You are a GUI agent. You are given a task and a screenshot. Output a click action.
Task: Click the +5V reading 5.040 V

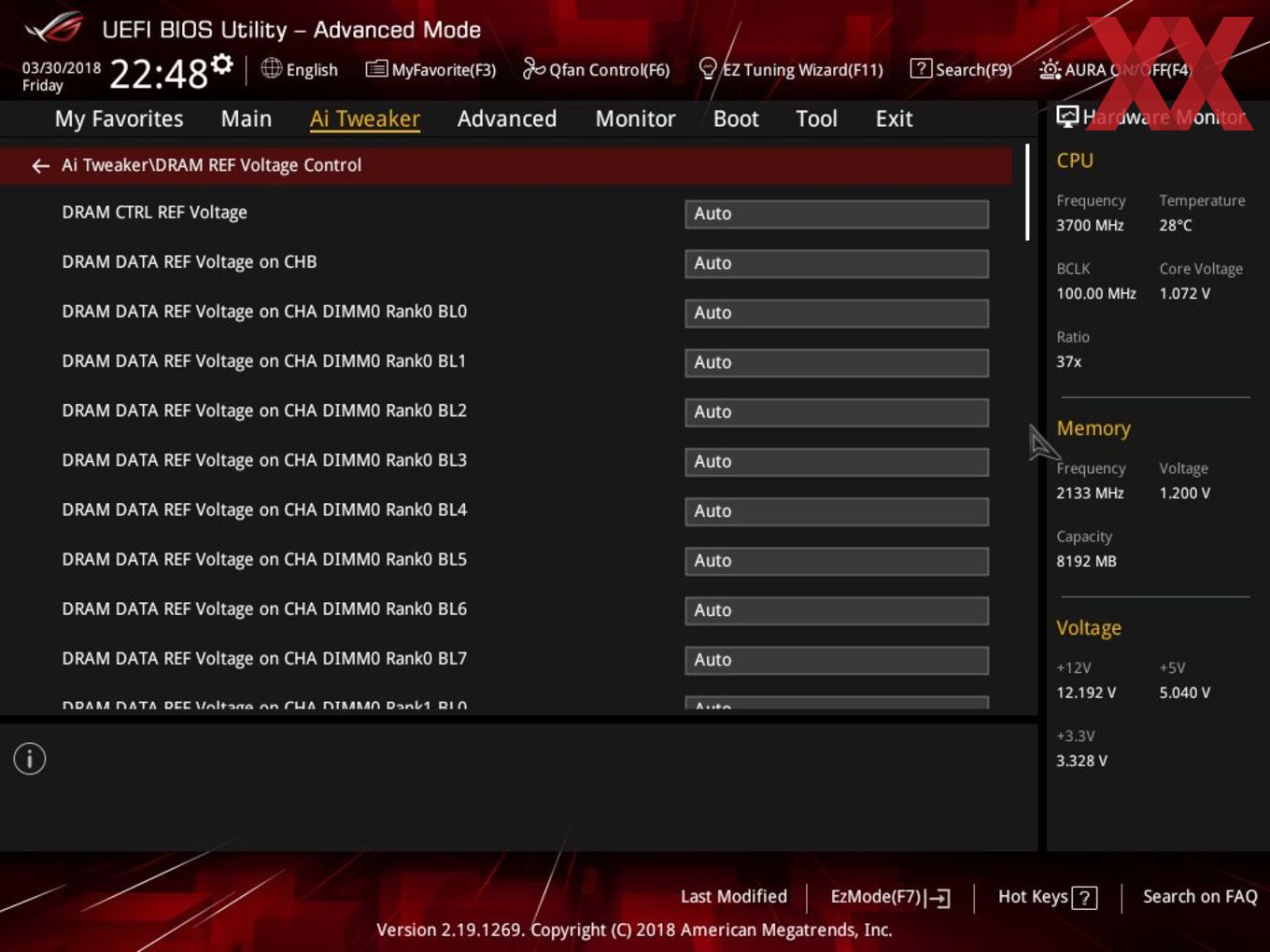(x=1185, y=693)
